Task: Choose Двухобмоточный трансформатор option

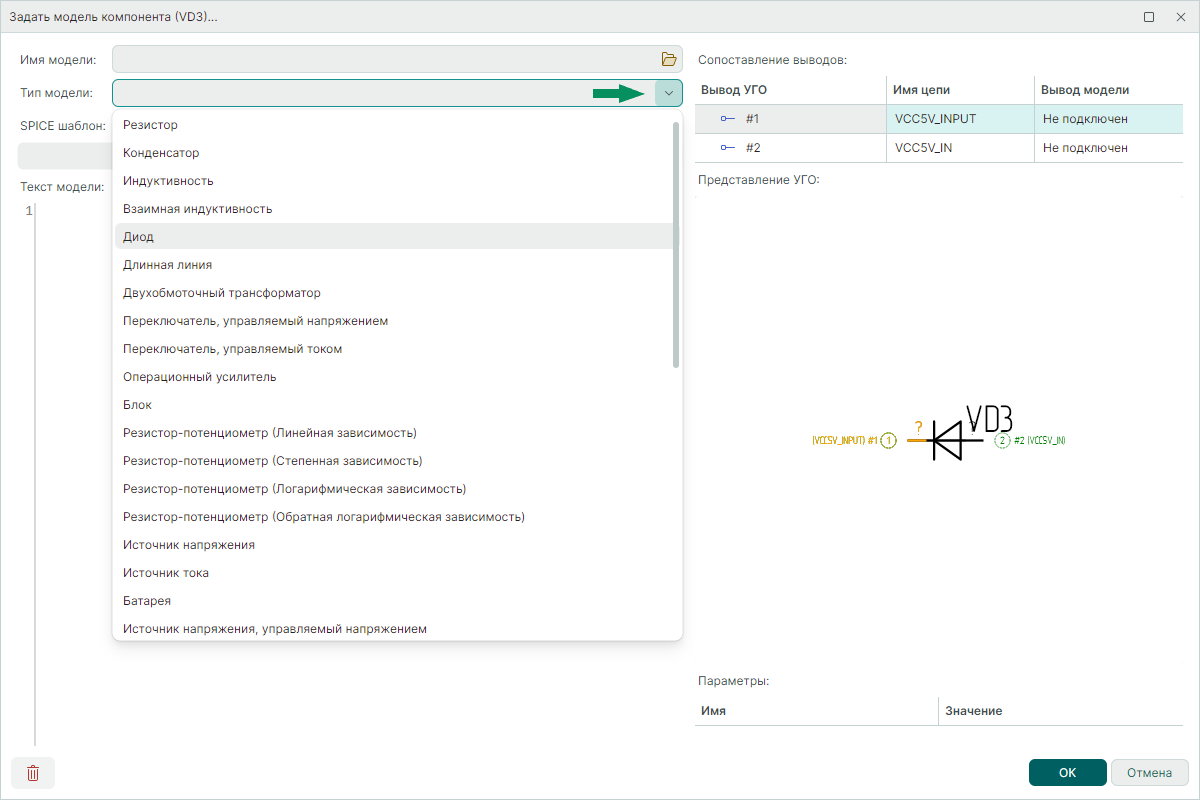Action: (221, 293)
